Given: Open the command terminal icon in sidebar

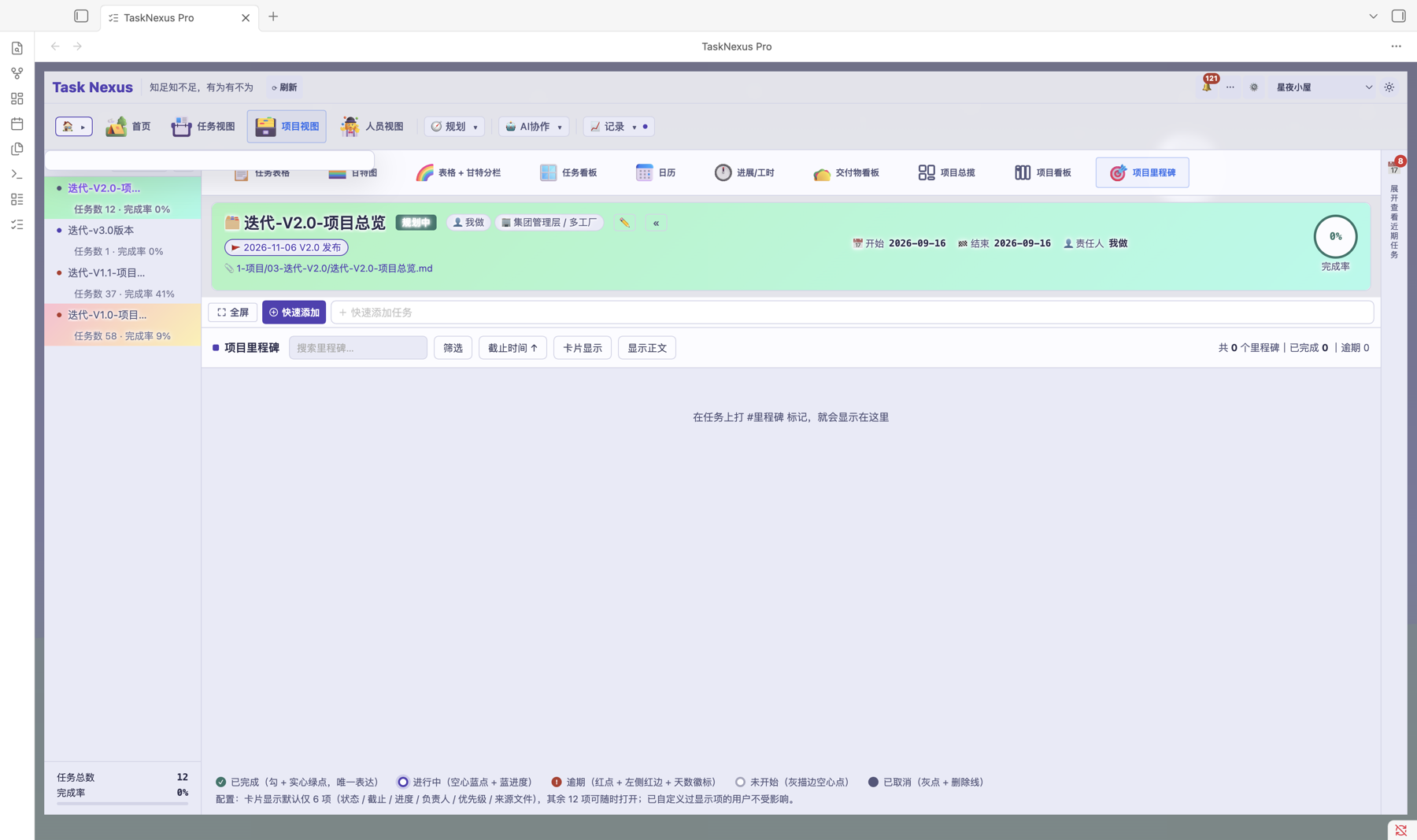Looking at the screenshot, I should [17, 174].
